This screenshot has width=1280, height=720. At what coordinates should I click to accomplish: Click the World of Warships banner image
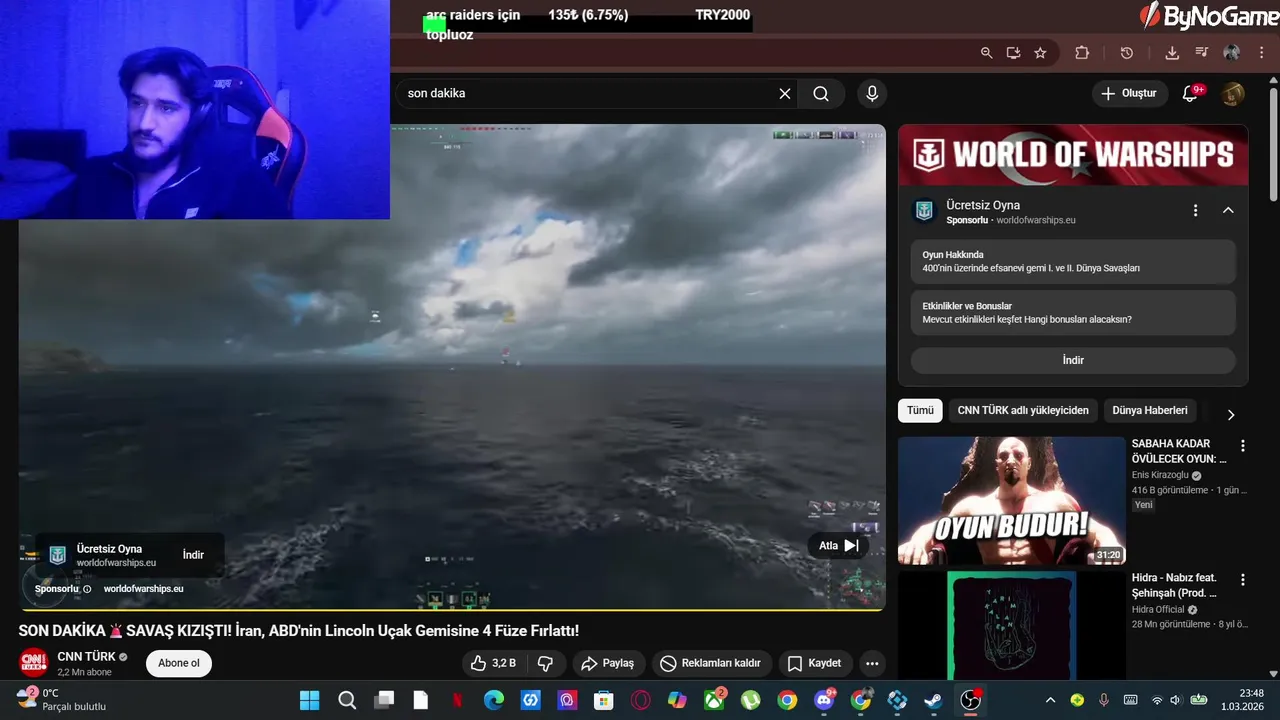pos(1073,155)
